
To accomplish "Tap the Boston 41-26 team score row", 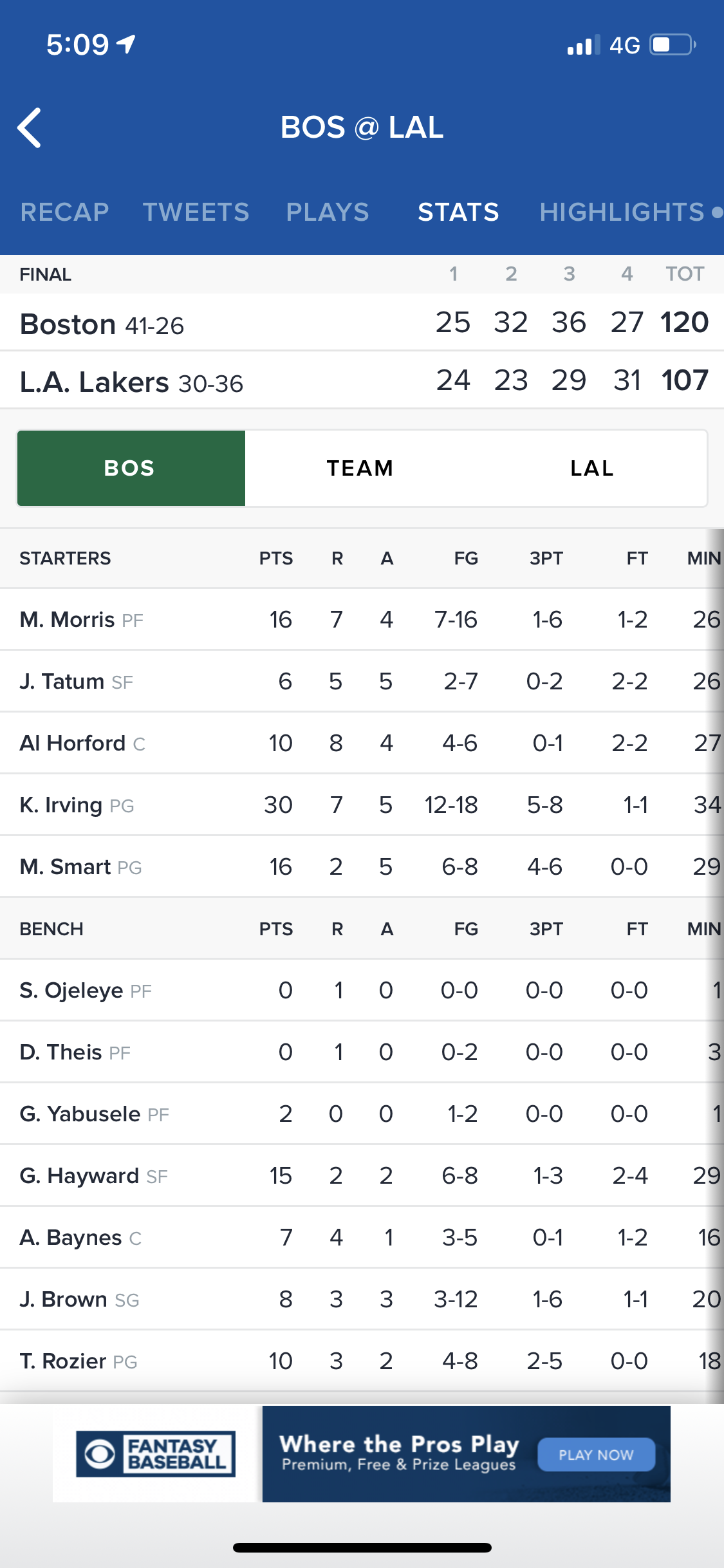I will click(362, 322).
